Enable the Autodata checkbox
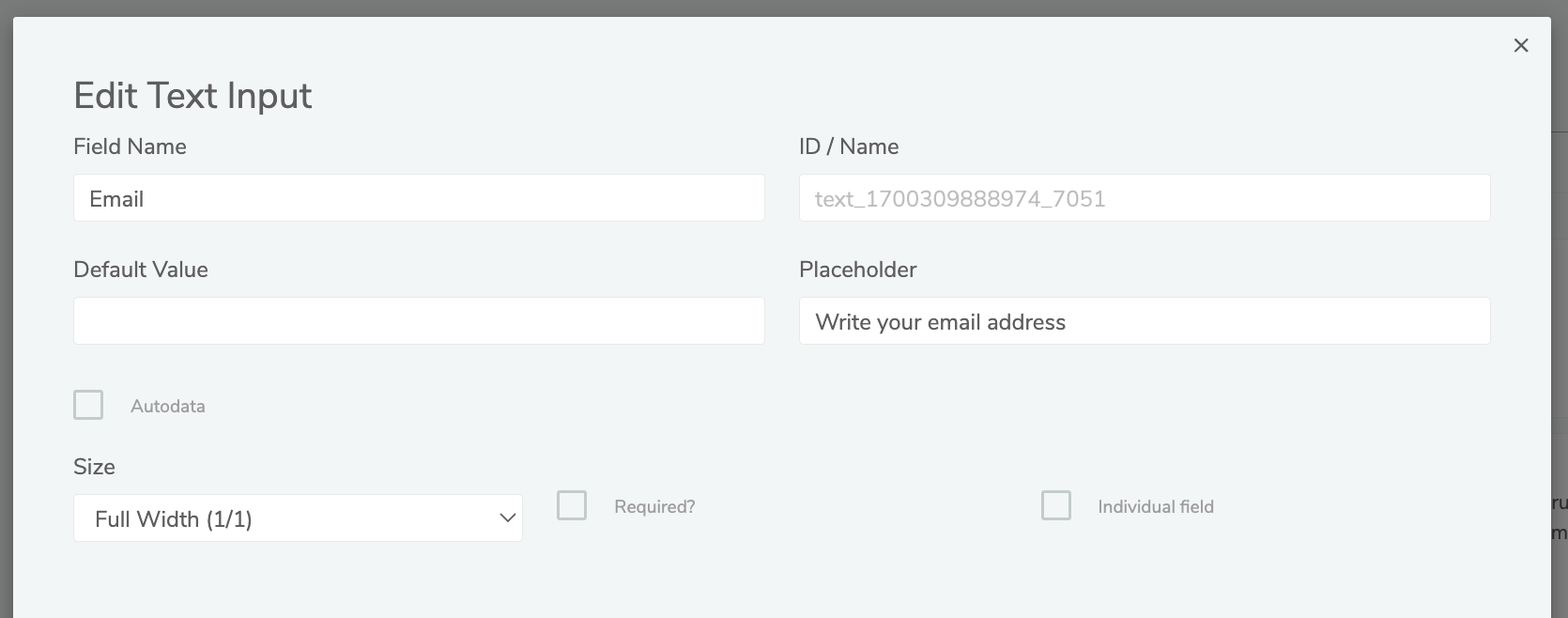 coord(88,405)
